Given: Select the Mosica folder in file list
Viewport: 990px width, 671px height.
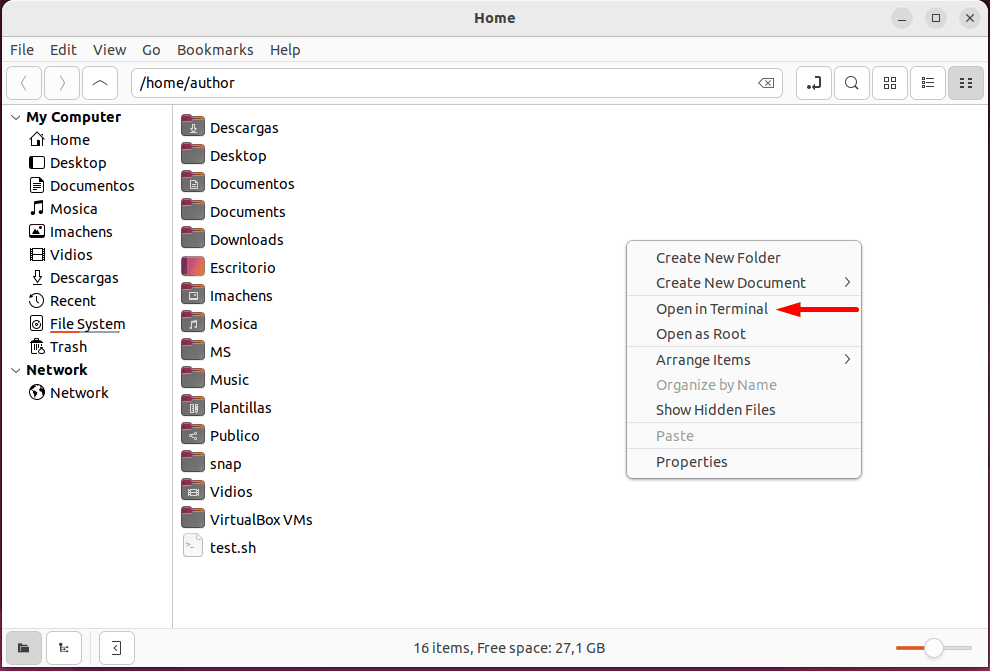Looking at the screenshot, I should (219, 323).
